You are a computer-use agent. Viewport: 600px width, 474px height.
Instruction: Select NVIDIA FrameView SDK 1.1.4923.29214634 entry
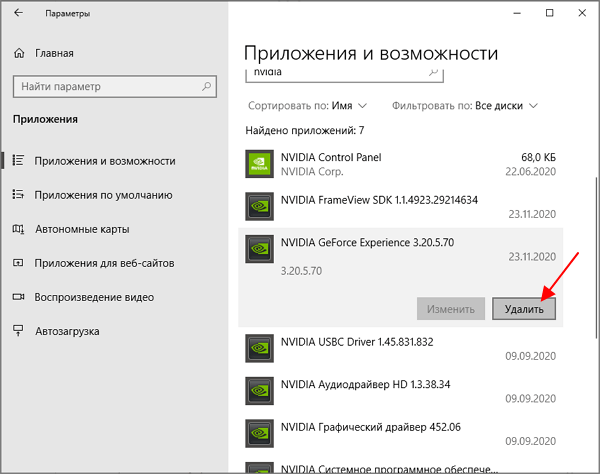[401, 207]
